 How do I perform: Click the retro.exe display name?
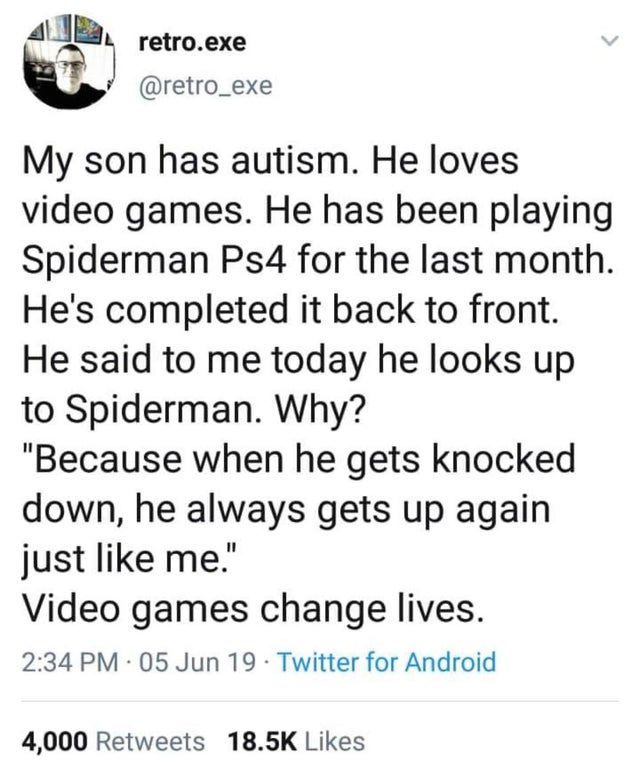coord(190,43)
